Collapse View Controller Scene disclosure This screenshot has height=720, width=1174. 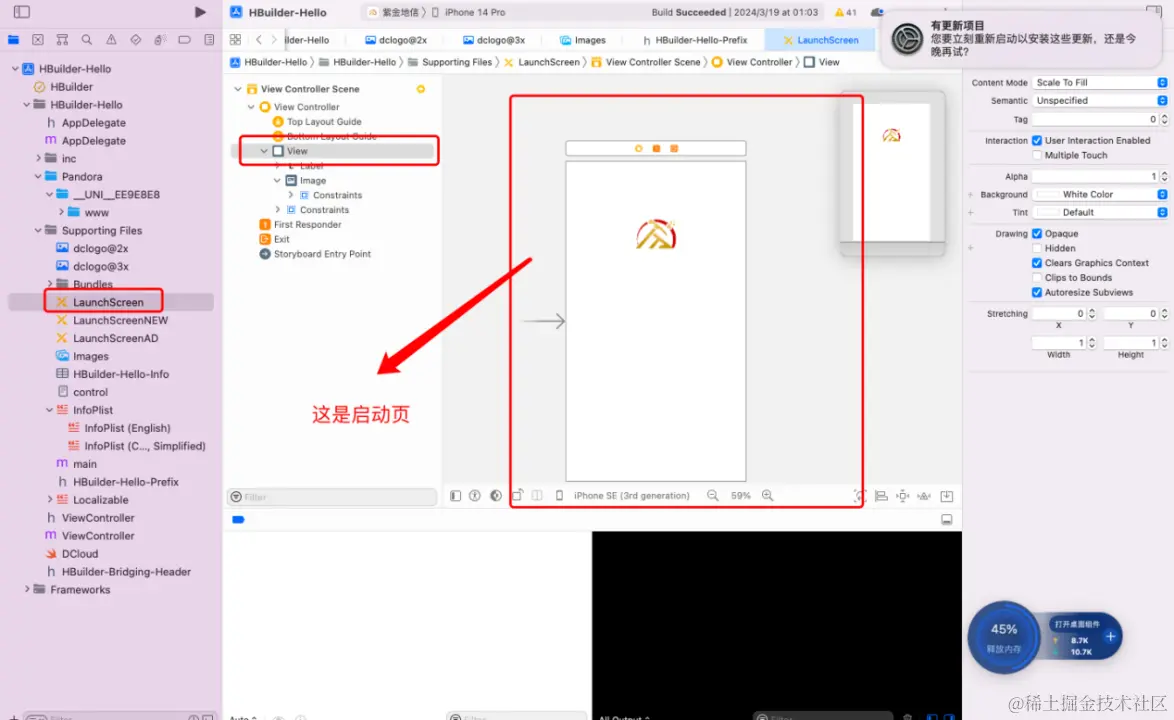238,89
